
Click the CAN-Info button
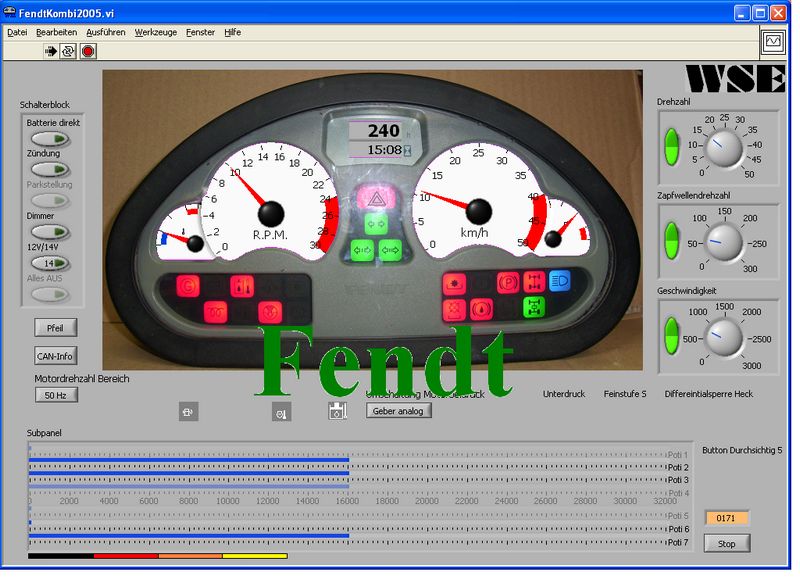click(56, 356)
